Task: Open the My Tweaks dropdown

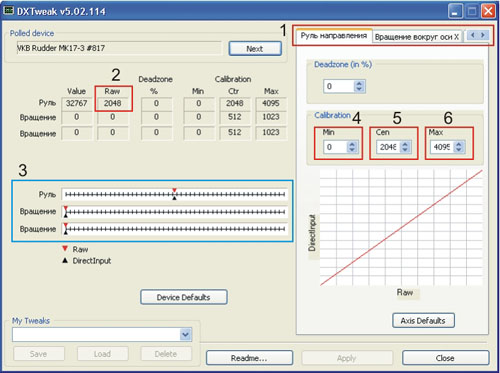Action: (185, 334)
